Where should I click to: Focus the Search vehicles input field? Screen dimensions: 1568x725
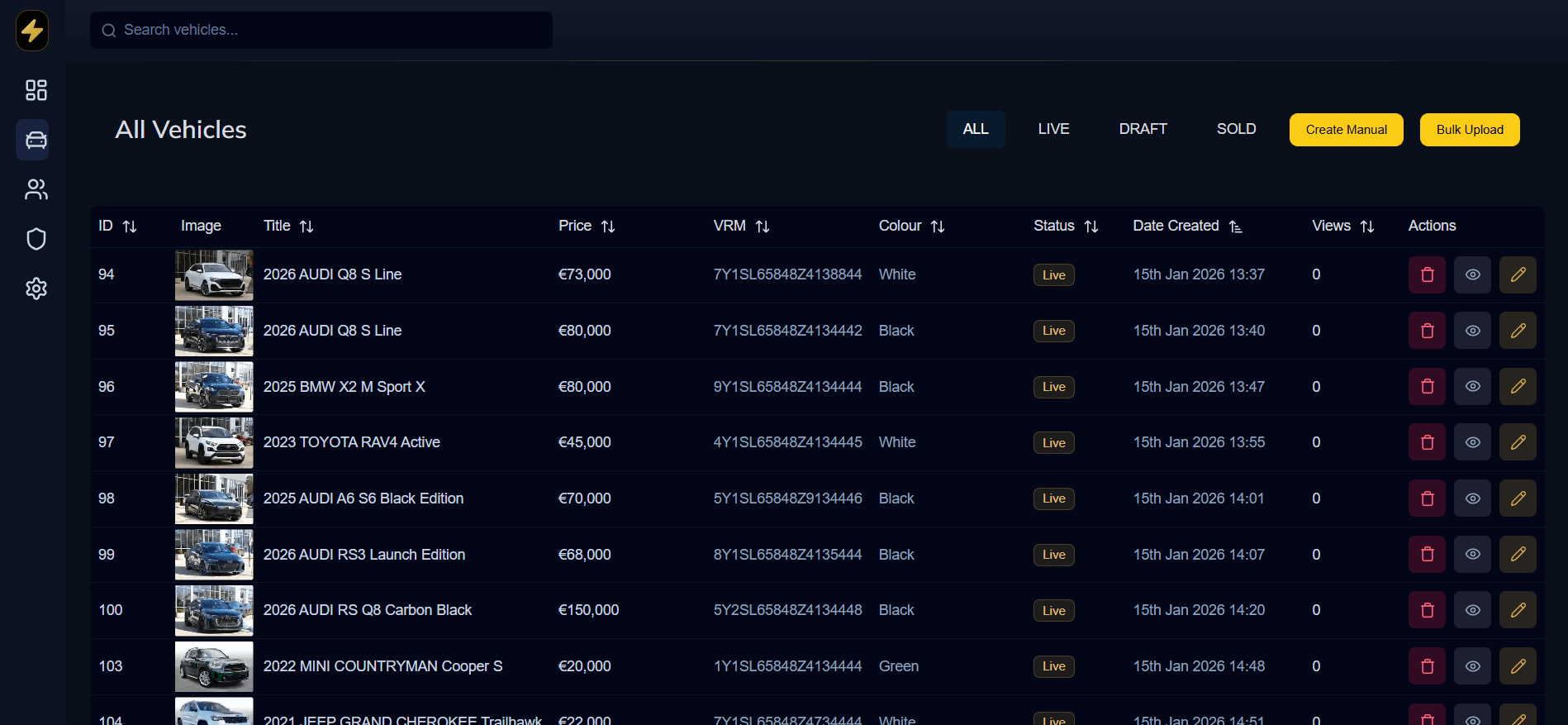[x=321, y=30]
